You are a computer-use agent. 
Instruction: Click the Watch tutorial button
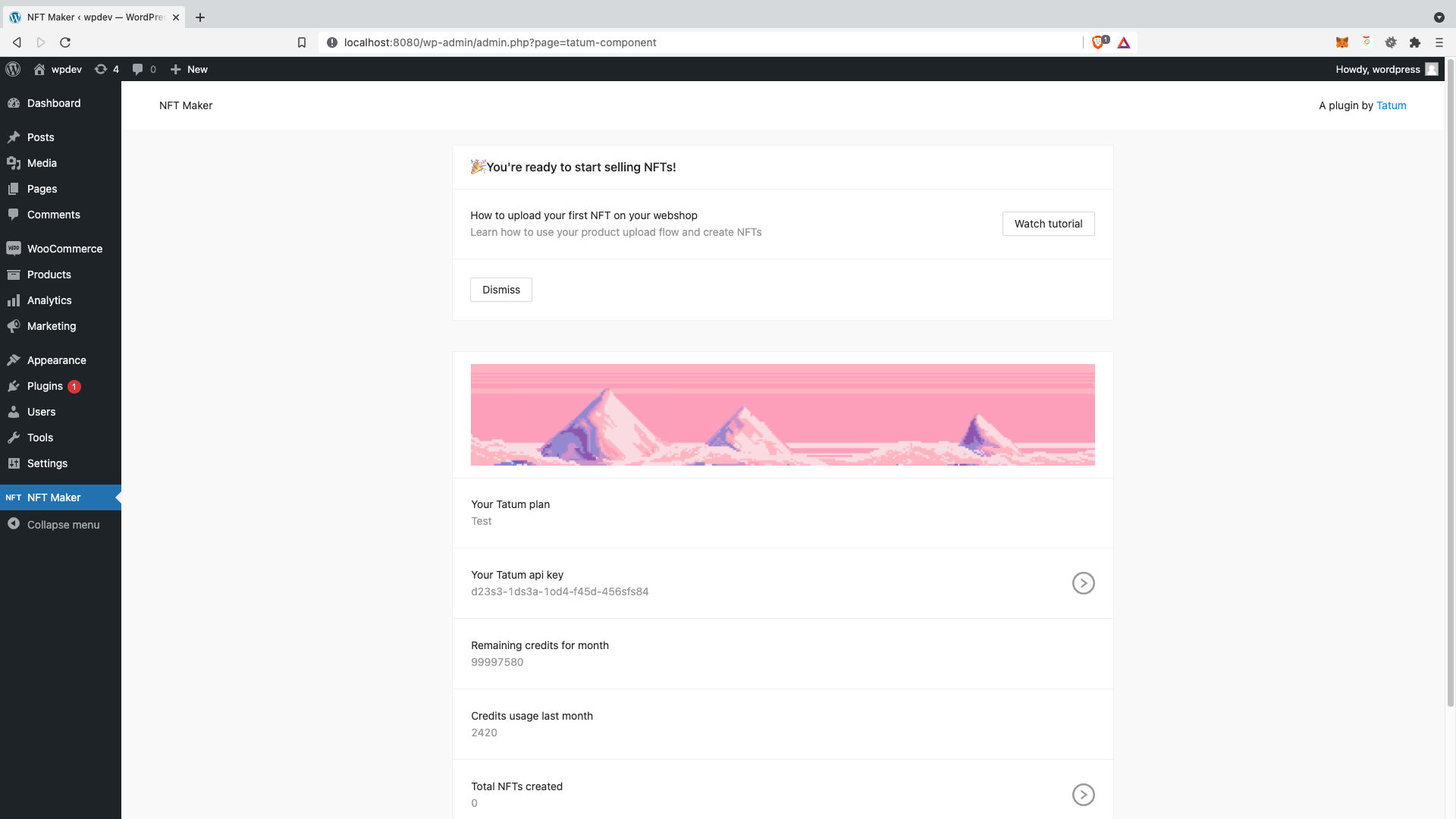pos(1048,224)
